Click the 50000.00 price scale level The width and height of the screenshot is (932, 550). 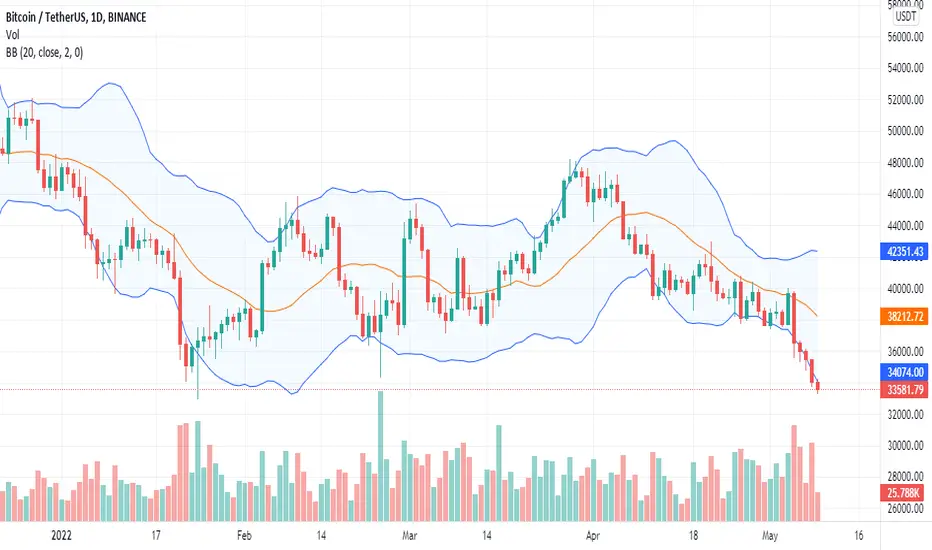click(x=905, y=131)
